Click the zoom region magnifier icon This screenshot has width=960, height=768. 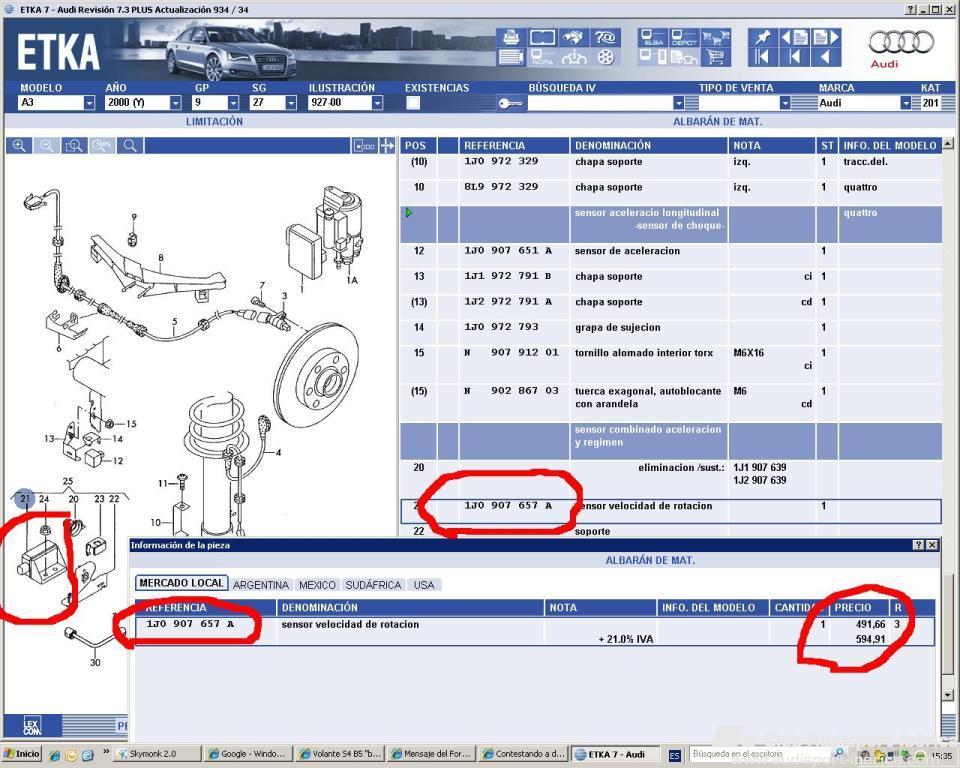[x=75, y=146]
